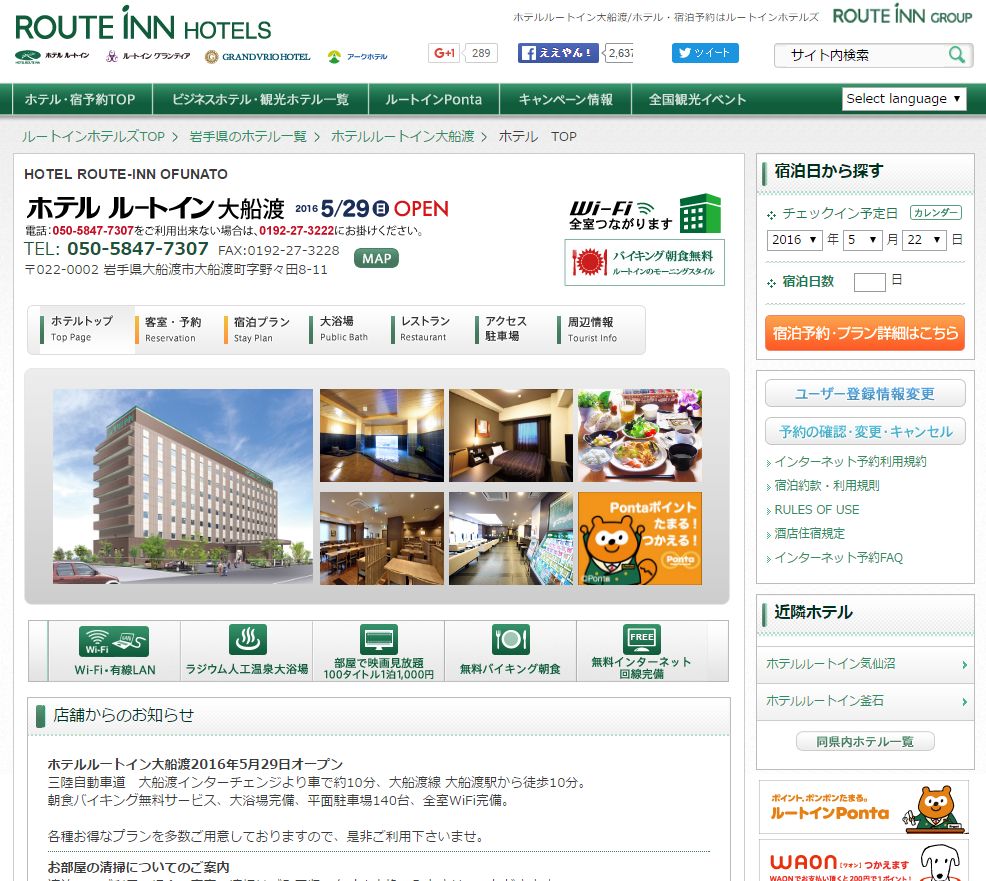Open ビジネスホテル・観光ホテル一覧 menu

coord(260,99)
